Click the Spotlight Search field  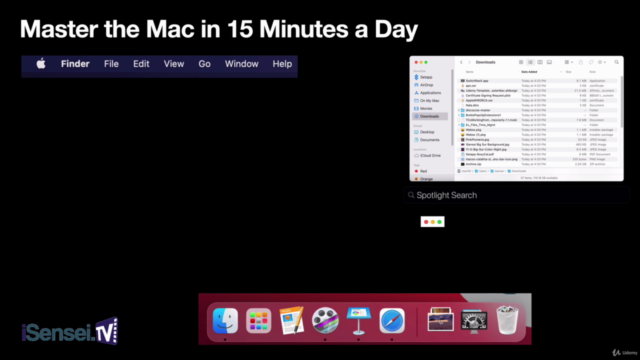(x=516, y=195)
